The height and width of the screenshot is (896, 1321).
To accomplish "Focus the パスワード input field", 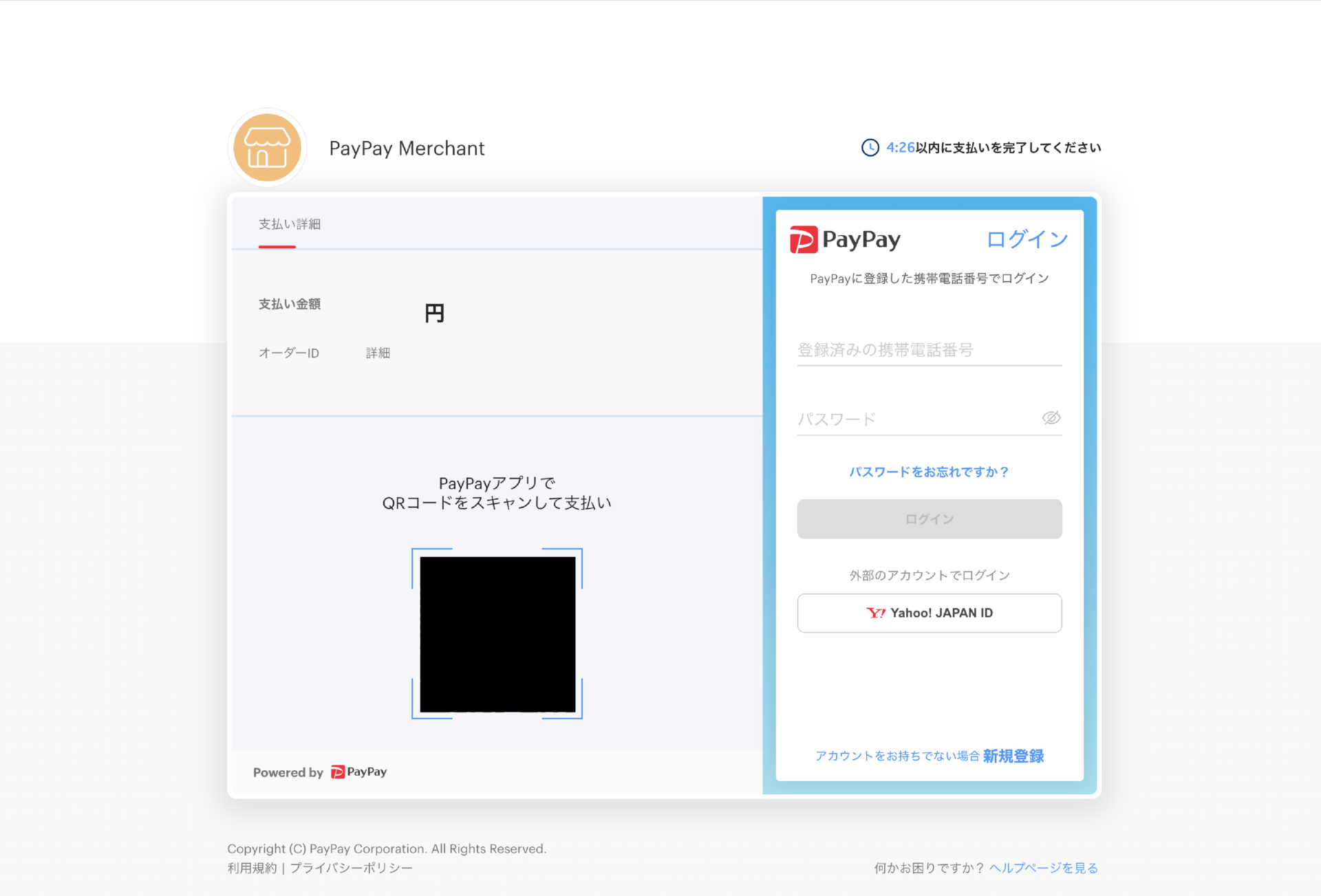I will click(x=919, y=419).
